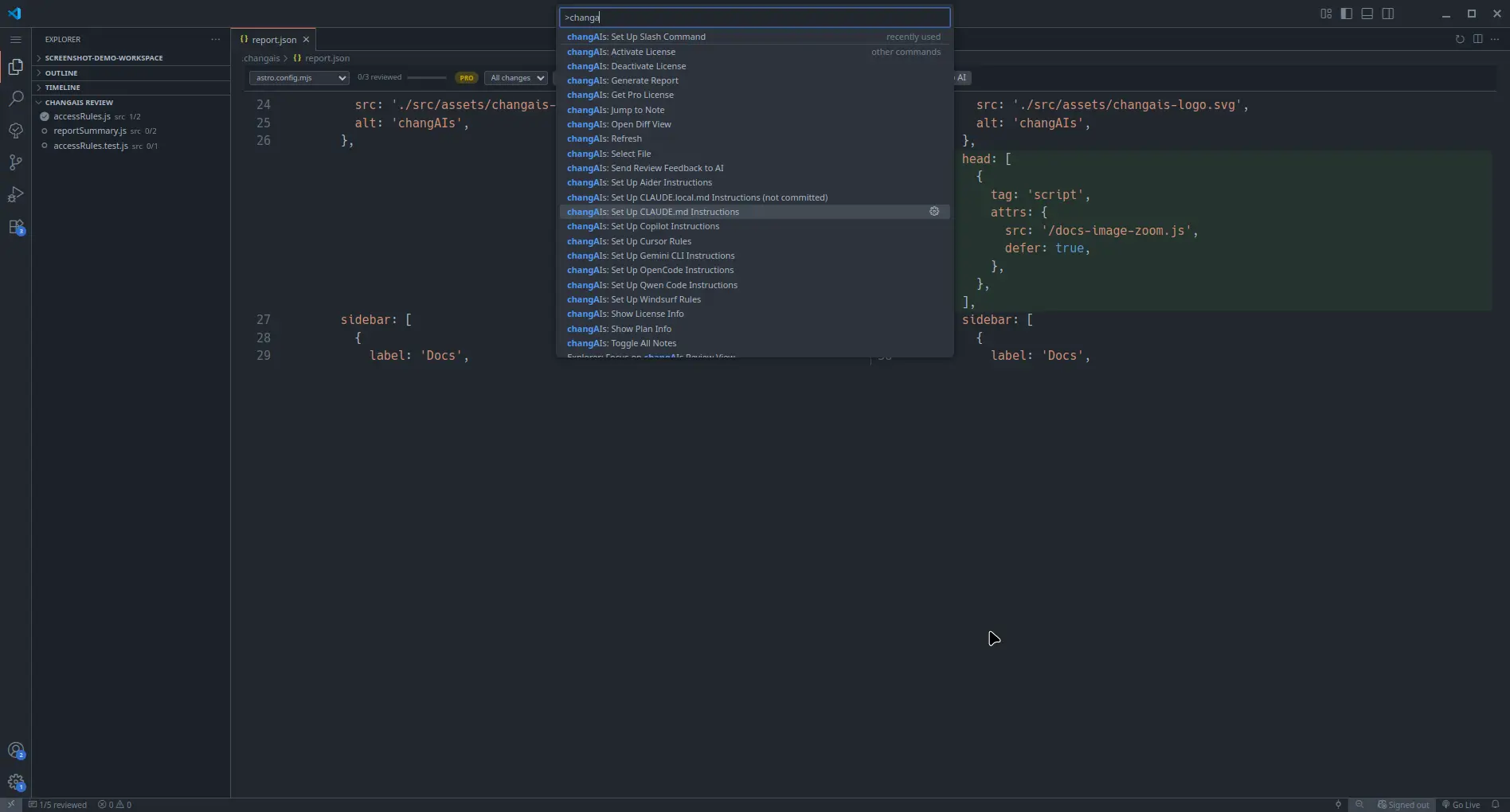Open Accounts menu in activity bar

(x=15, y=750)
